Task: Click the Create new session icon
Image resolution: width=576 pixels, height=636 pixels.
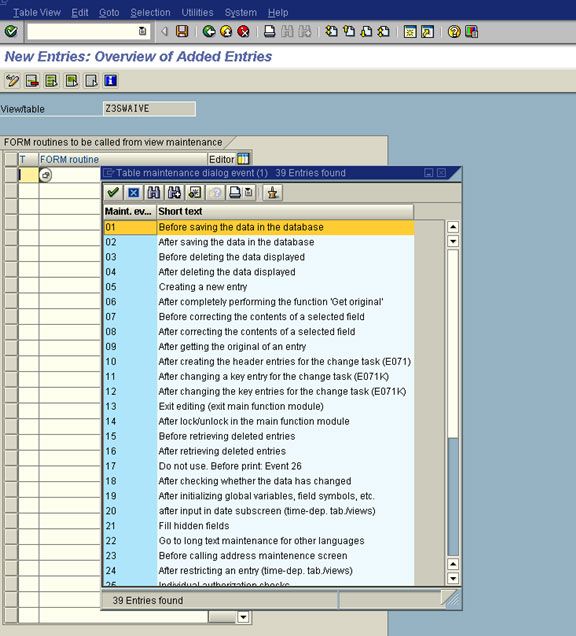Action: pyautogui.click(x=410, y=31)
